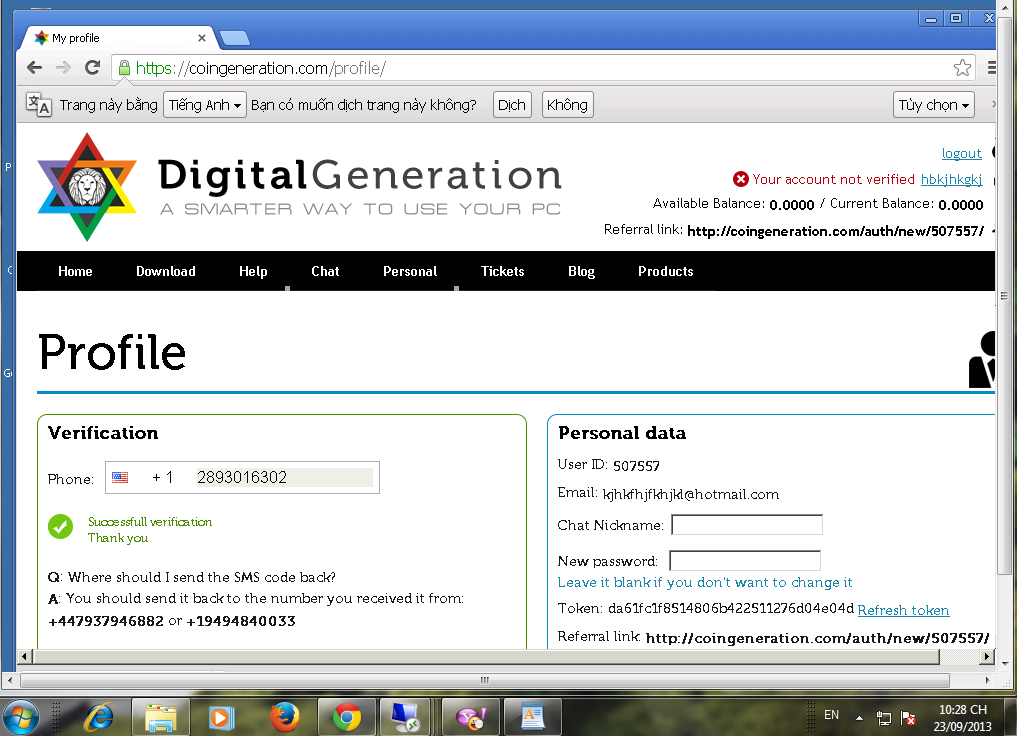Open the Blog menu item
The width and height of the screenshot is (1017, 736).
(581, 271)
